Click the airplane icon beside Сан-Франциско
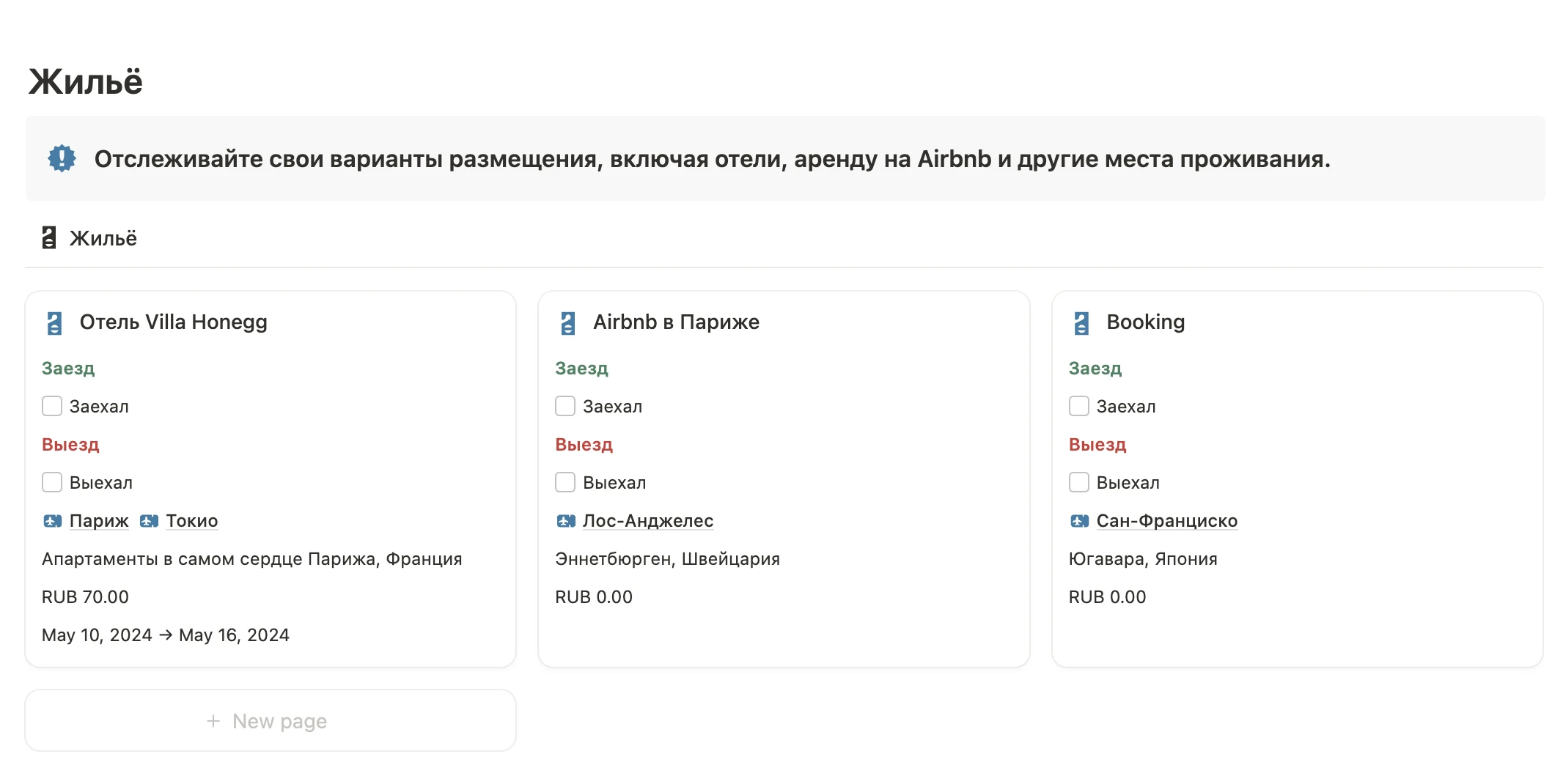The image size is (1563, 784). 1080,521
